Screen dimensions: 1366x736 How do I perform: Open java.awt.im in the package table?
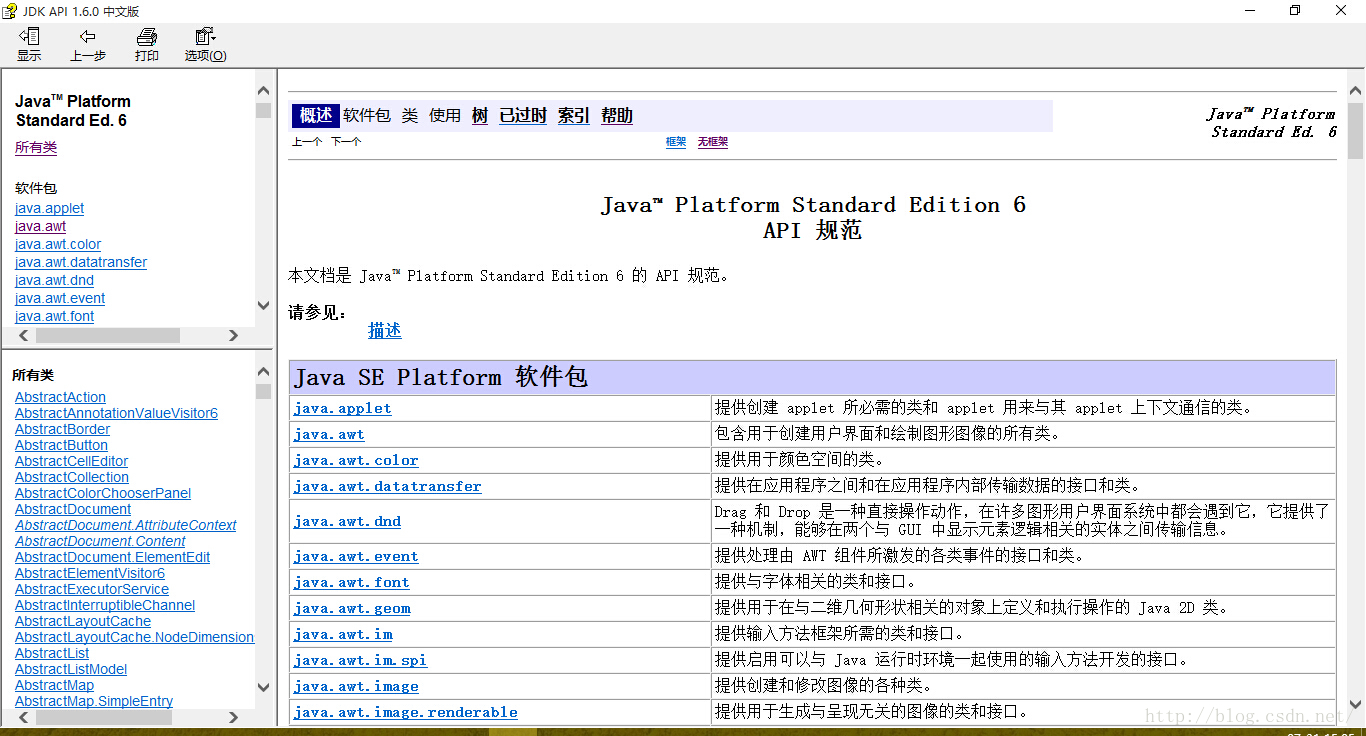(x=343, y=634)
